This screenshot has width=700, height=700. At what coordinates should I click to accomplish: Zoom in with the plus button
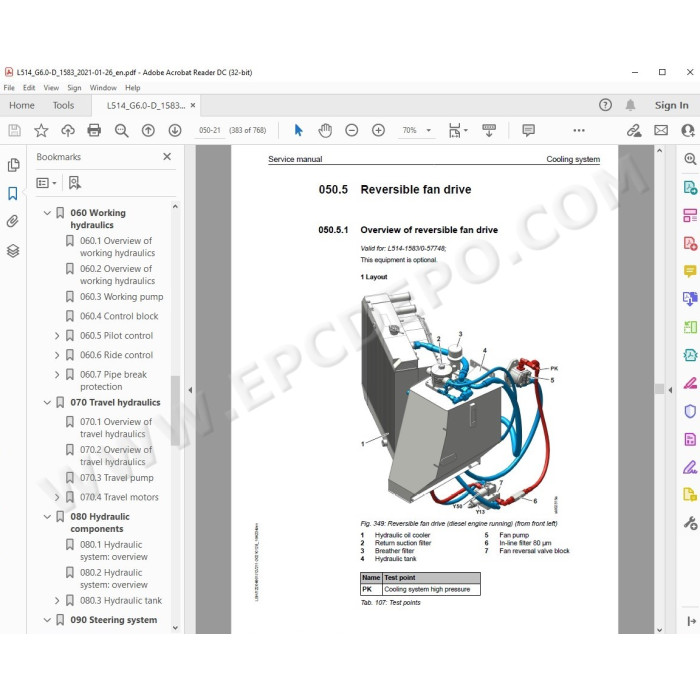pyautogui.click(x=379, y=130)
